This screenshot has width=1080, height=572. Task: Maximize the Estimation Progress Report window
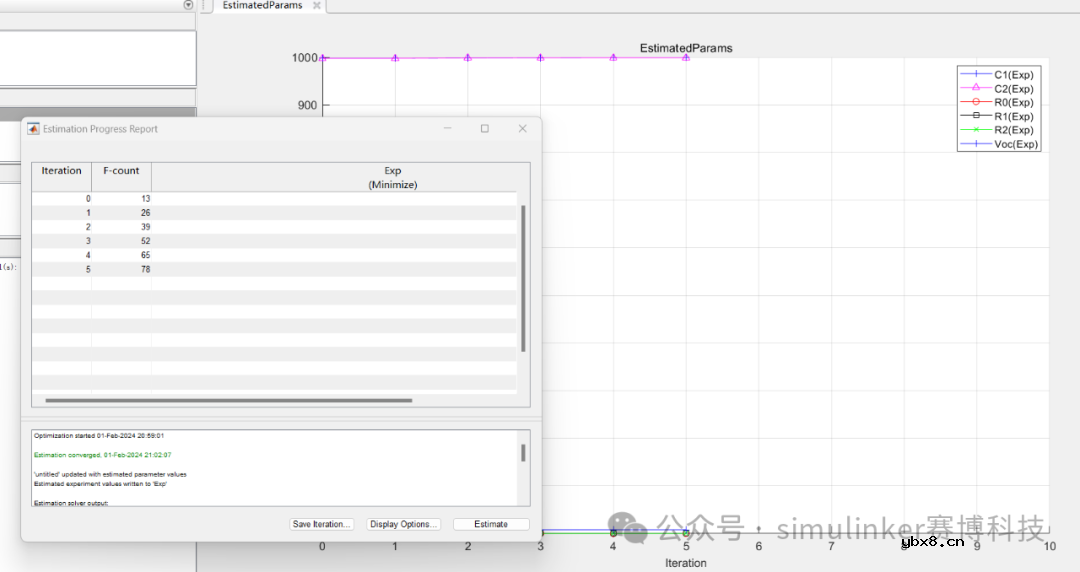tap(484, 128)
